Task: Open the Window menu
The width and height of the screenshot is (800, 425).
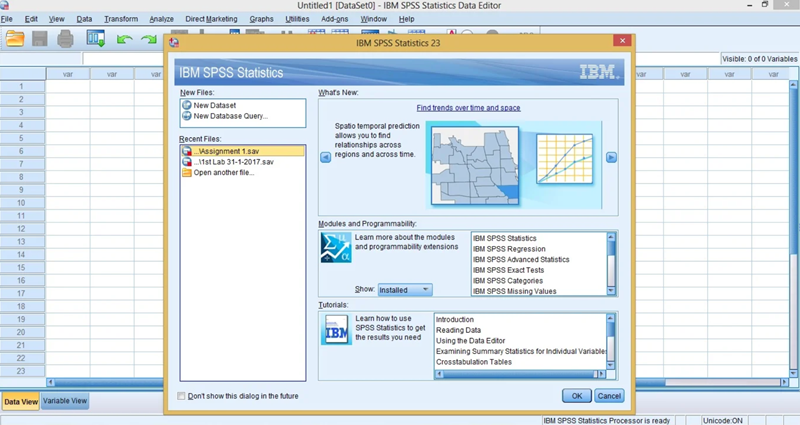Action: [x=373, y=19]
